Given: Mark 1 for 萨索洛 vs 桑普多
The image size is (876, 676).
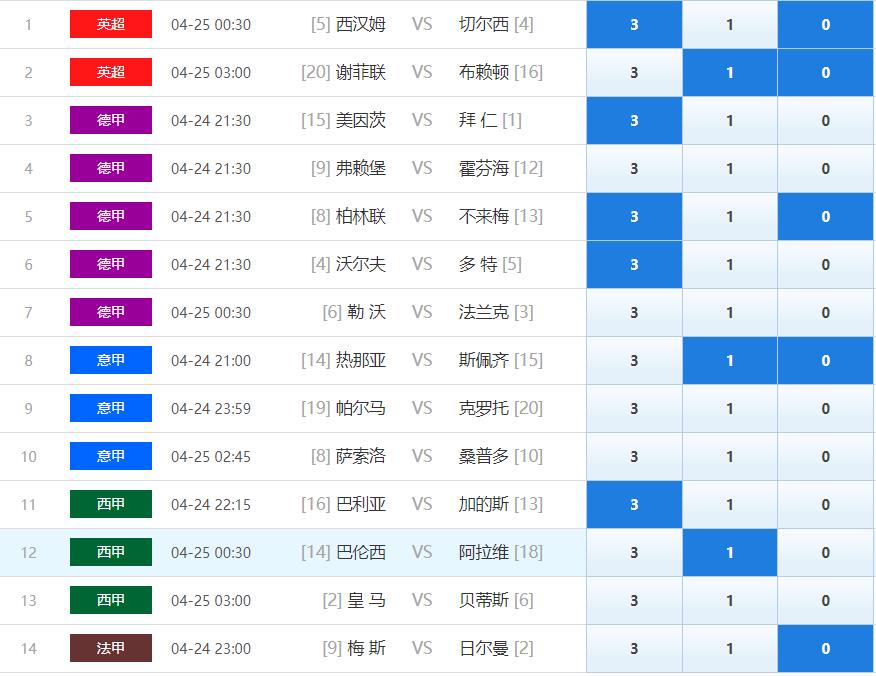Looking at the screenshot, I should point(730,457).
